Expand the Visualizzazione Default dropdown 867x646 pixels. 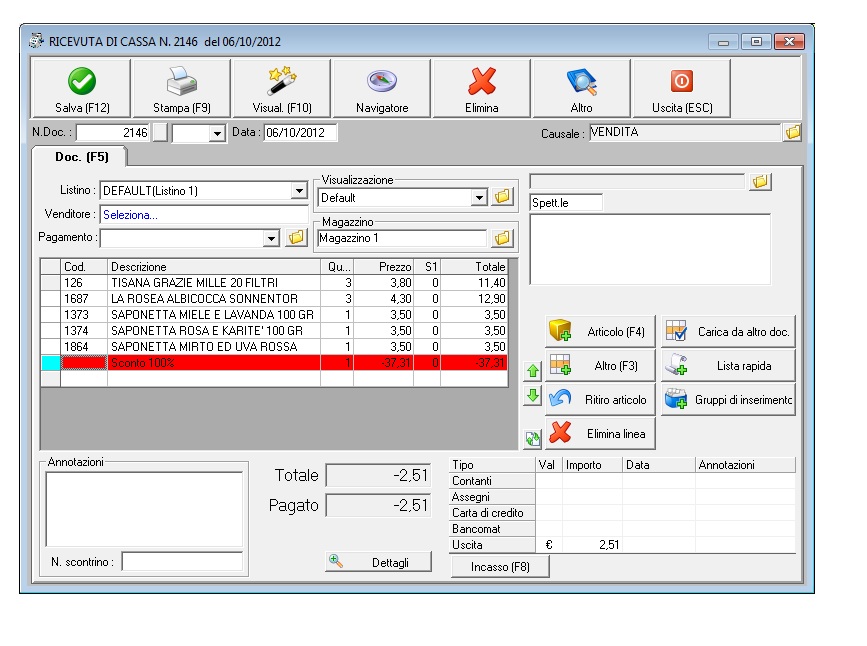pyautogui.click(x=479, y=198)
